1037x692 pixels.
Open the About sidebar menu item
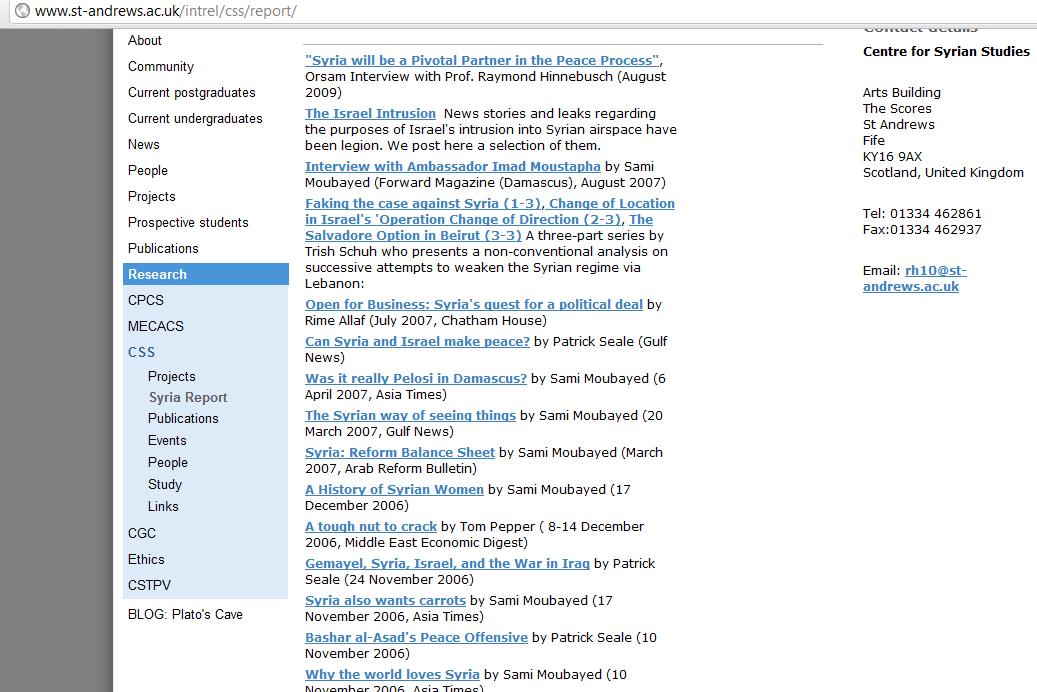pos(145,40)
